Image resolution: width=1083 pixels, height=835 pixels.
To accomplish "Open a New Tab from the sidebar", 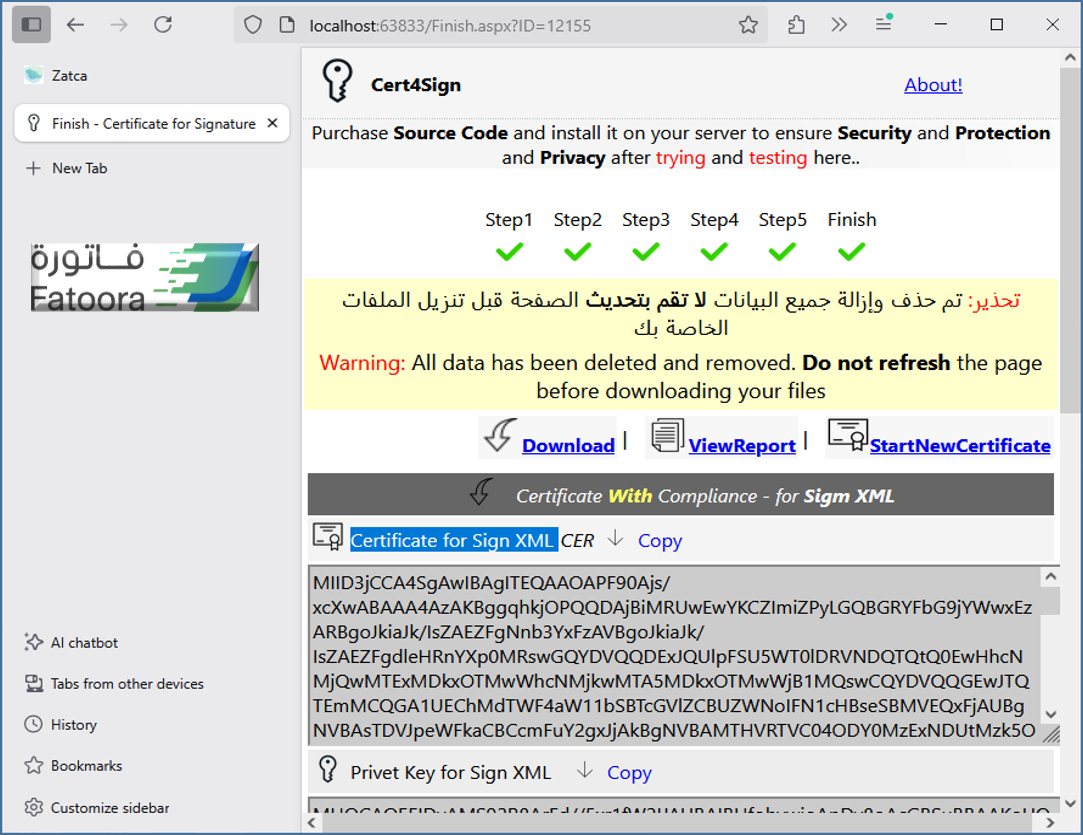I will (x=79, y=168).
